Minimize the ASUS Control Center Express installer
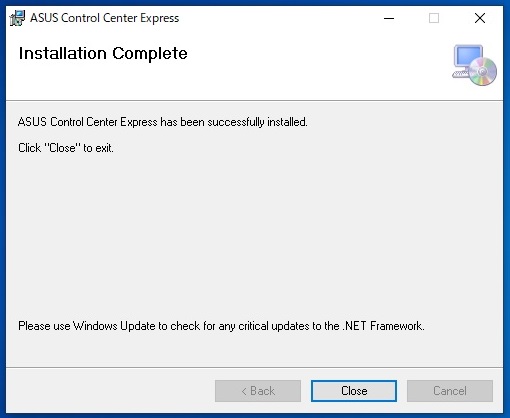The height and width of the screenshot is (418, 510). [389, 18]
